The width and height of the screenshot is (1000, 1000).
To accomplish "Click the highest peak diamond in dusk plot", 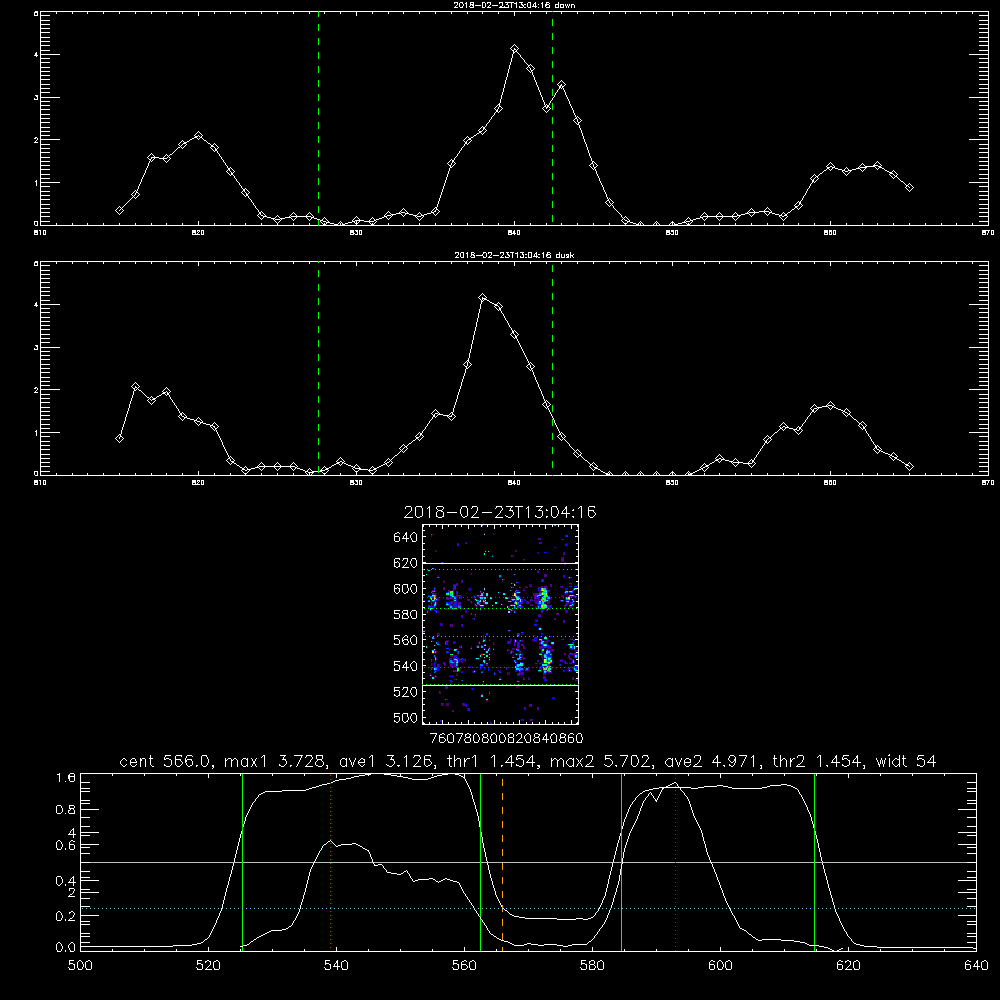I will pyautogui.click(x=483, y=298).
